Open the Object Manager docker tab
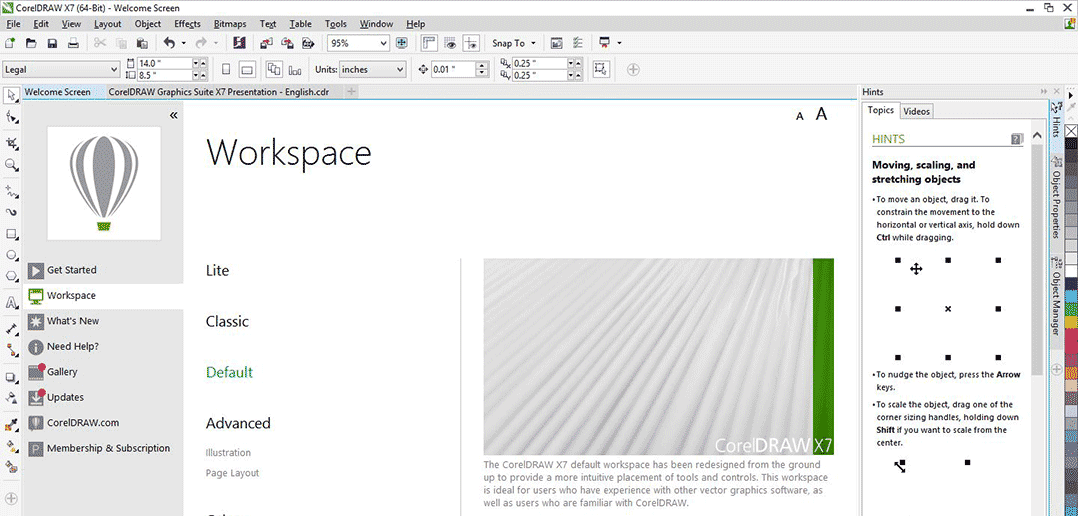 pos(1057,297)
